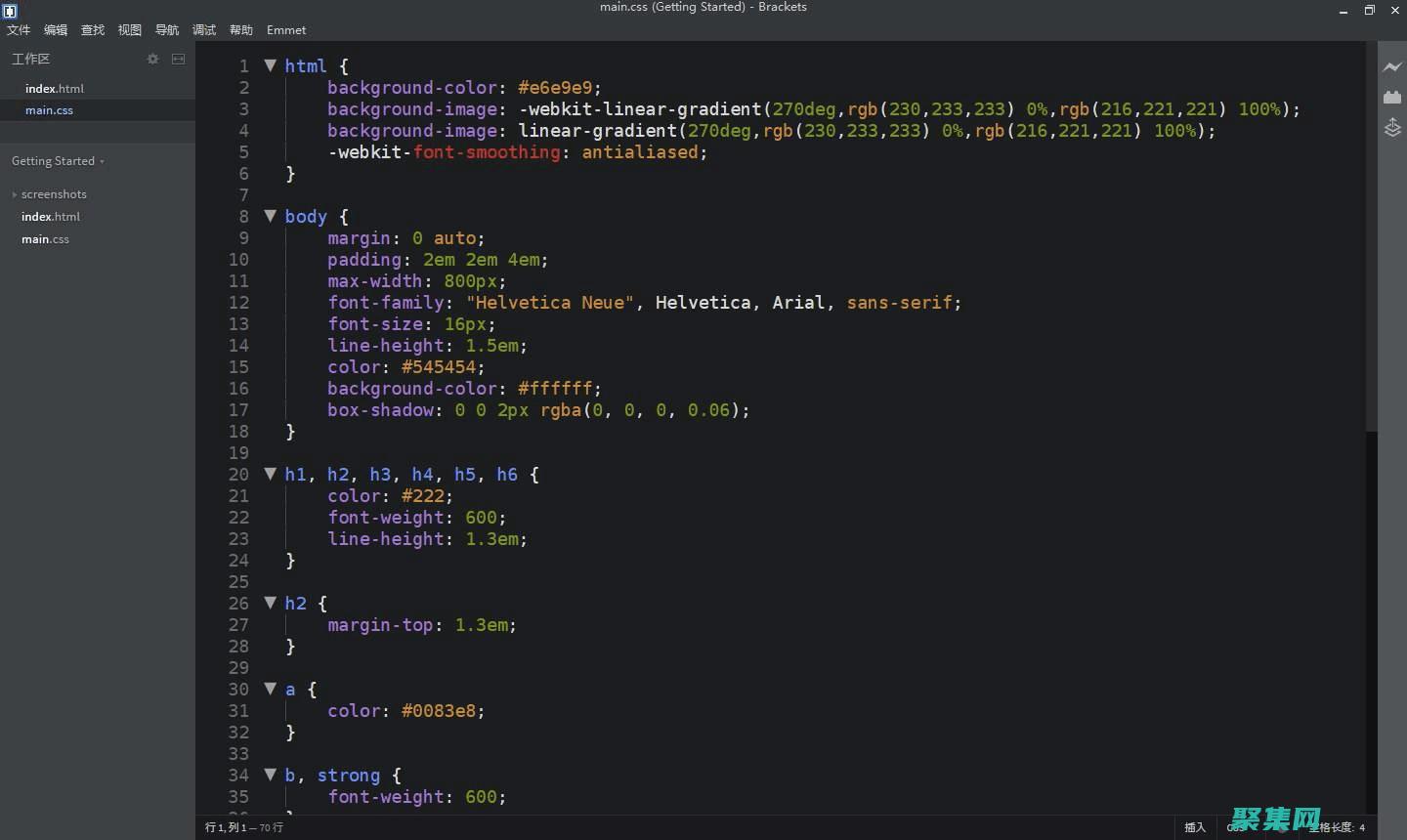
Task: Select main.css in the project tree
Action: pos(45,239)
